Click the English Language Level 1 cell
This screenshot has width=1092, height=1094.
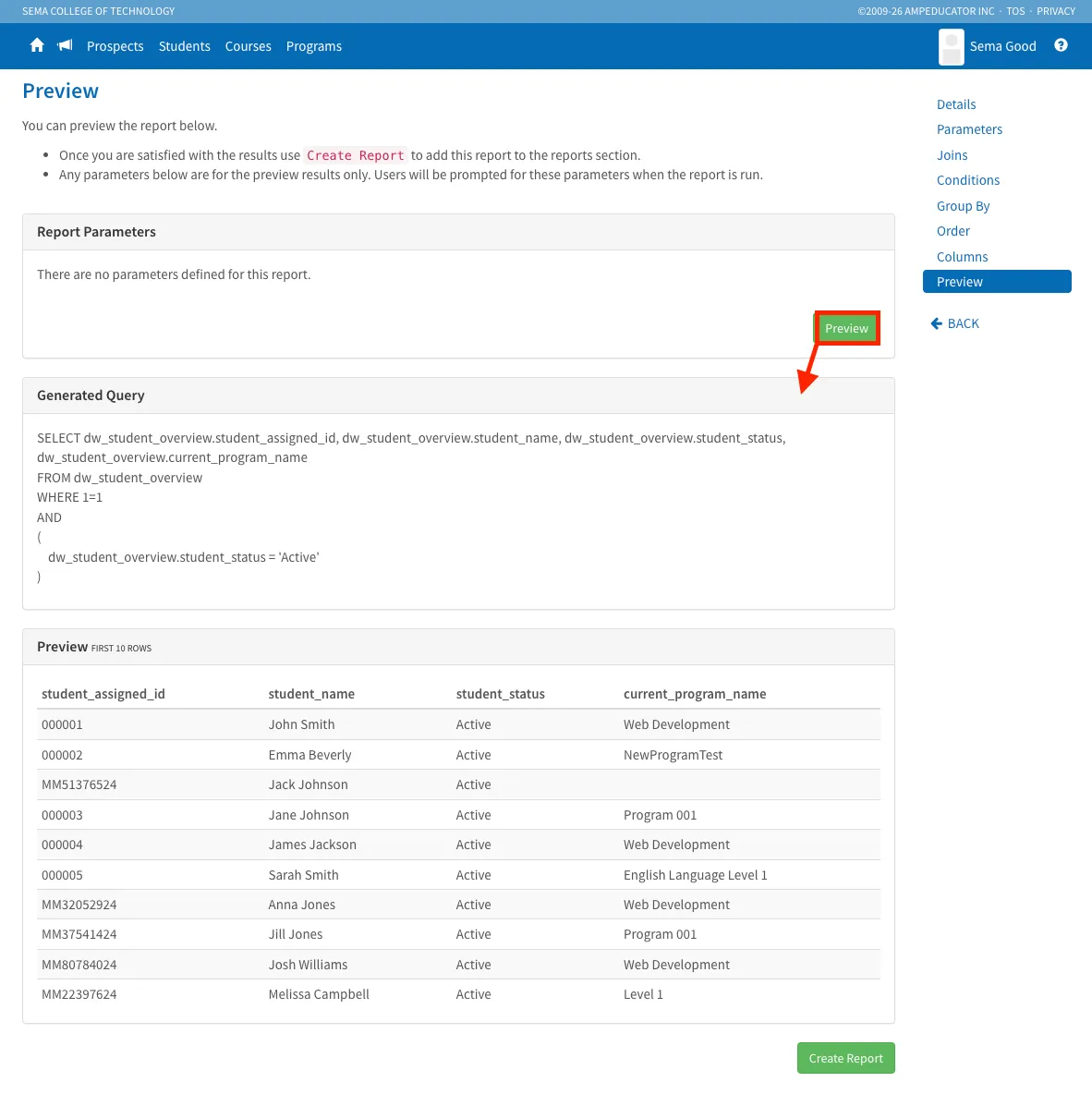point(695,875)
